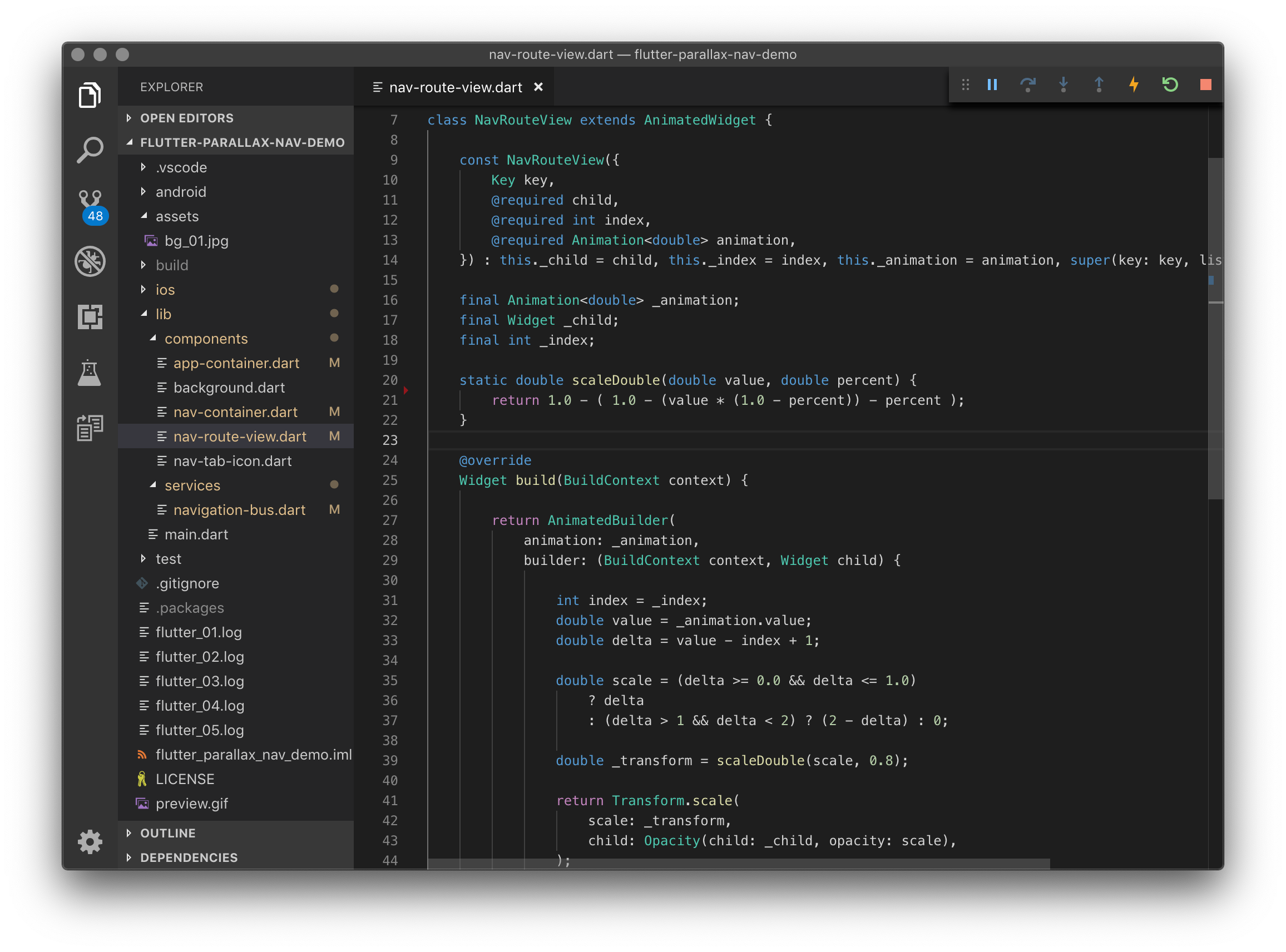The image size is (1286, 952).
Task: Step out of the current function
Action: pos(1099,85)
